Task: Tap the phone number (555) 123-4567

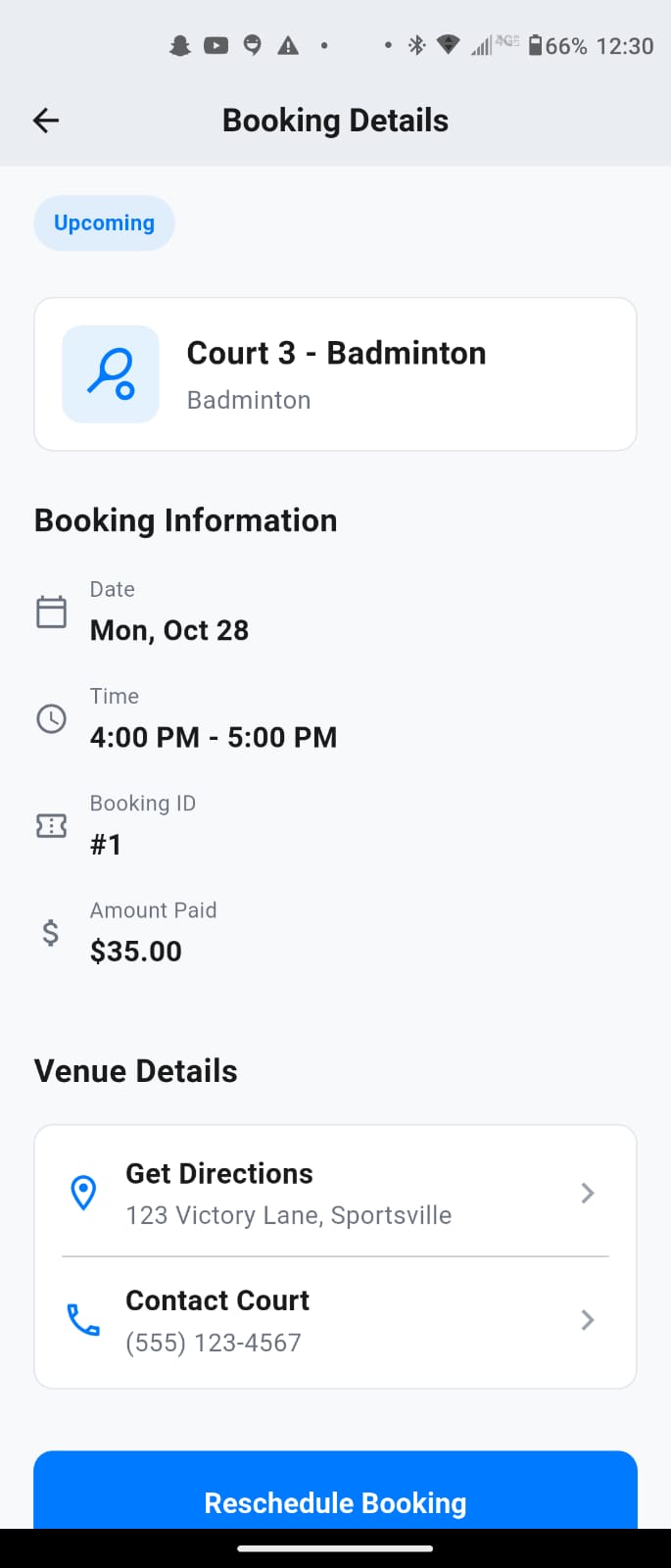Action: pyautogui.click(x=213, y=1343)
